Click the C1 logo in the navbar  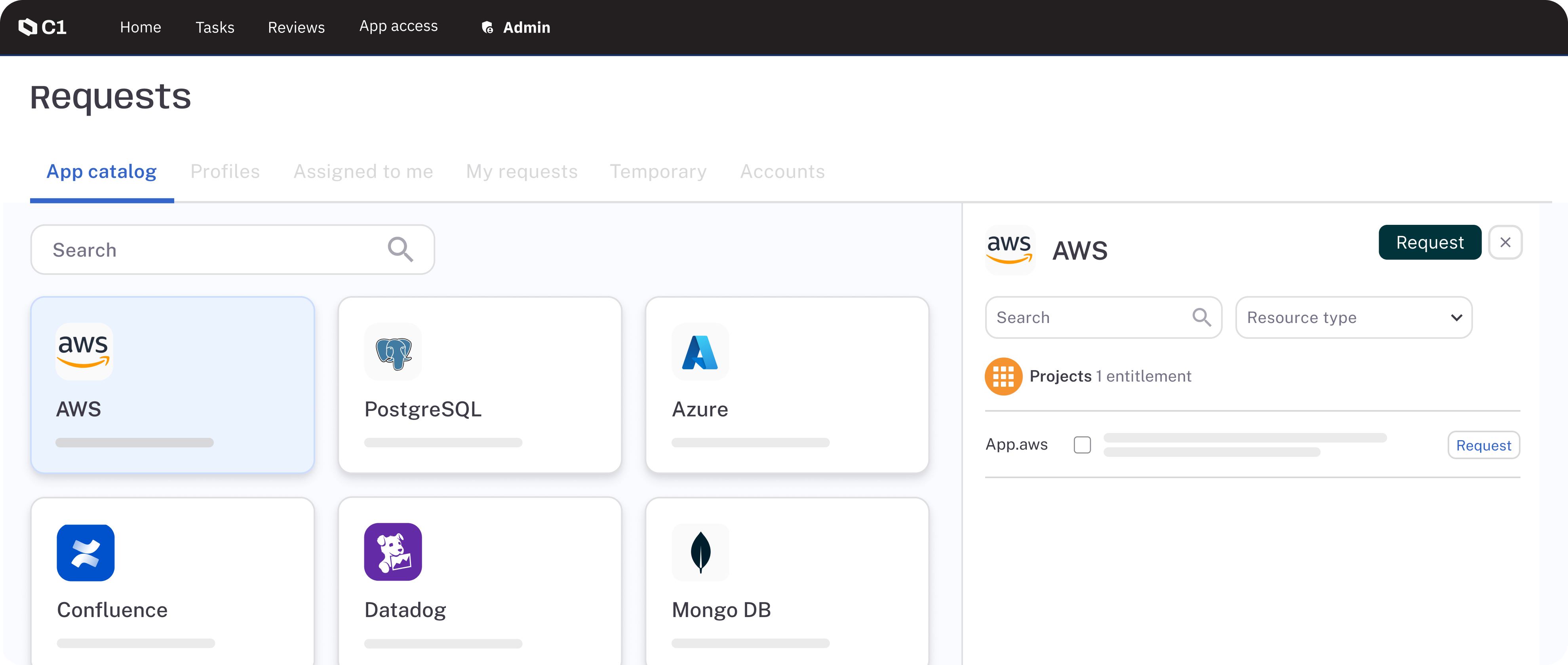coord(43,27)
